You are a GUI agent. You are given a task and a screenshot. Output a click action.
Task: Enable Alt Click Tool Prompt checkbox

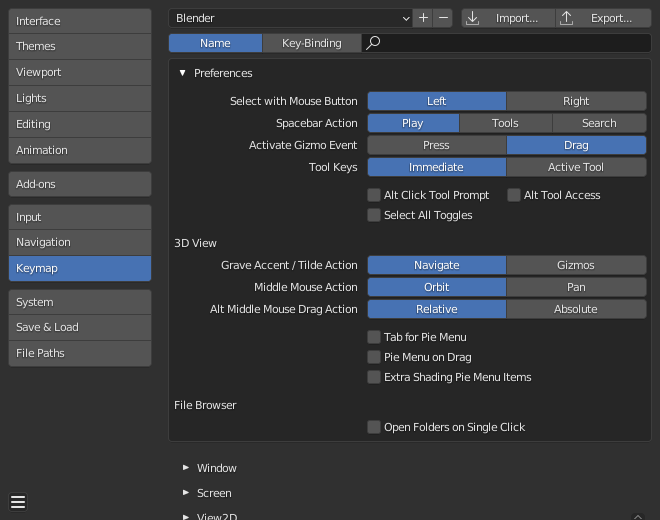tap(375, 195)
